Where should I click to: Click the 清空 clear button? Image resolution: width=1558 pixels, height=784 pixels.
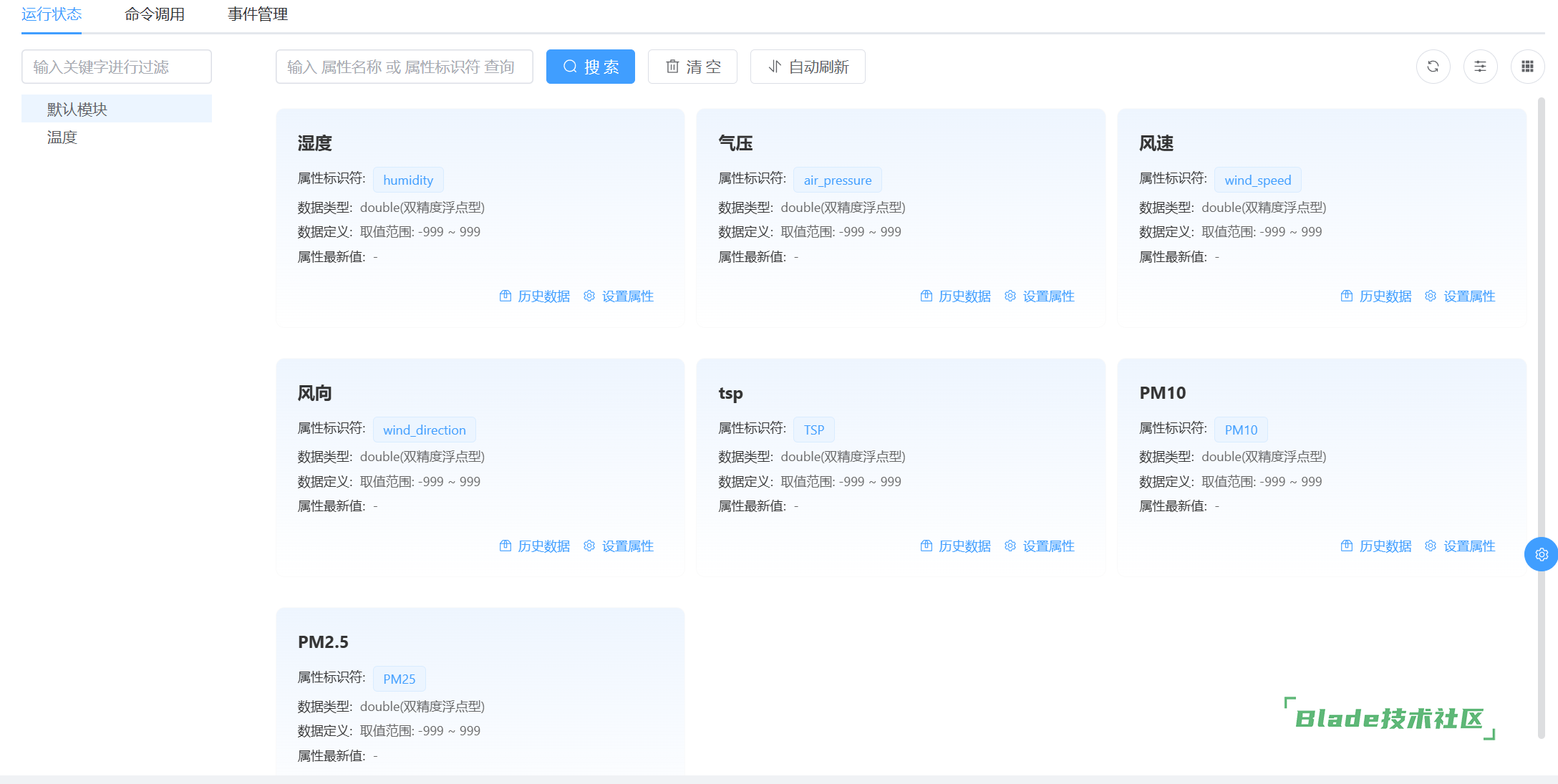pyautogui.click(x=692, y=67)
